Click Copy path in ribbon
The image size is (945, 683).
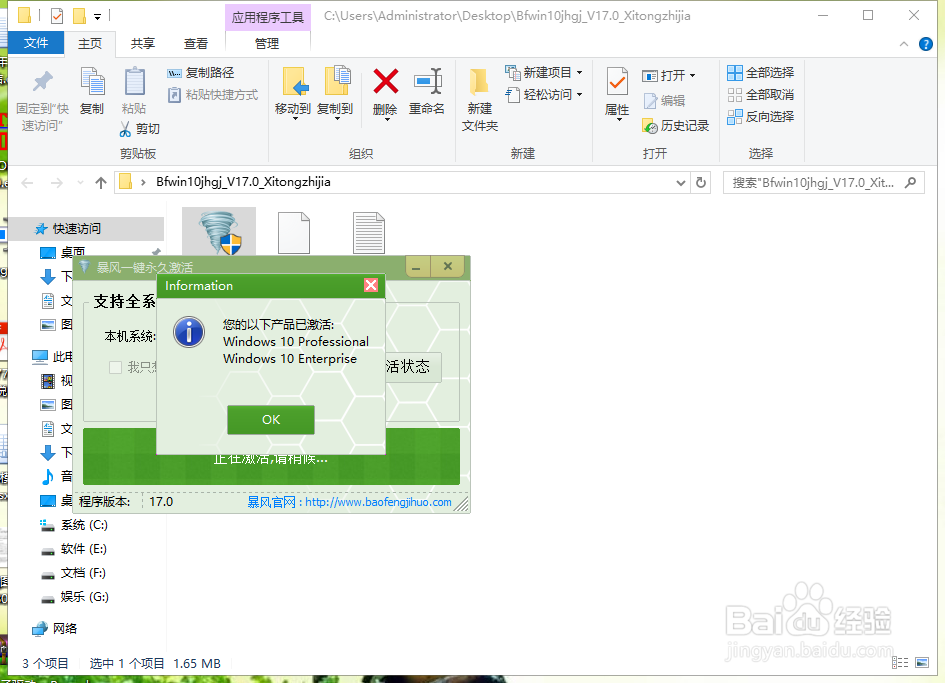click(201, 72)
